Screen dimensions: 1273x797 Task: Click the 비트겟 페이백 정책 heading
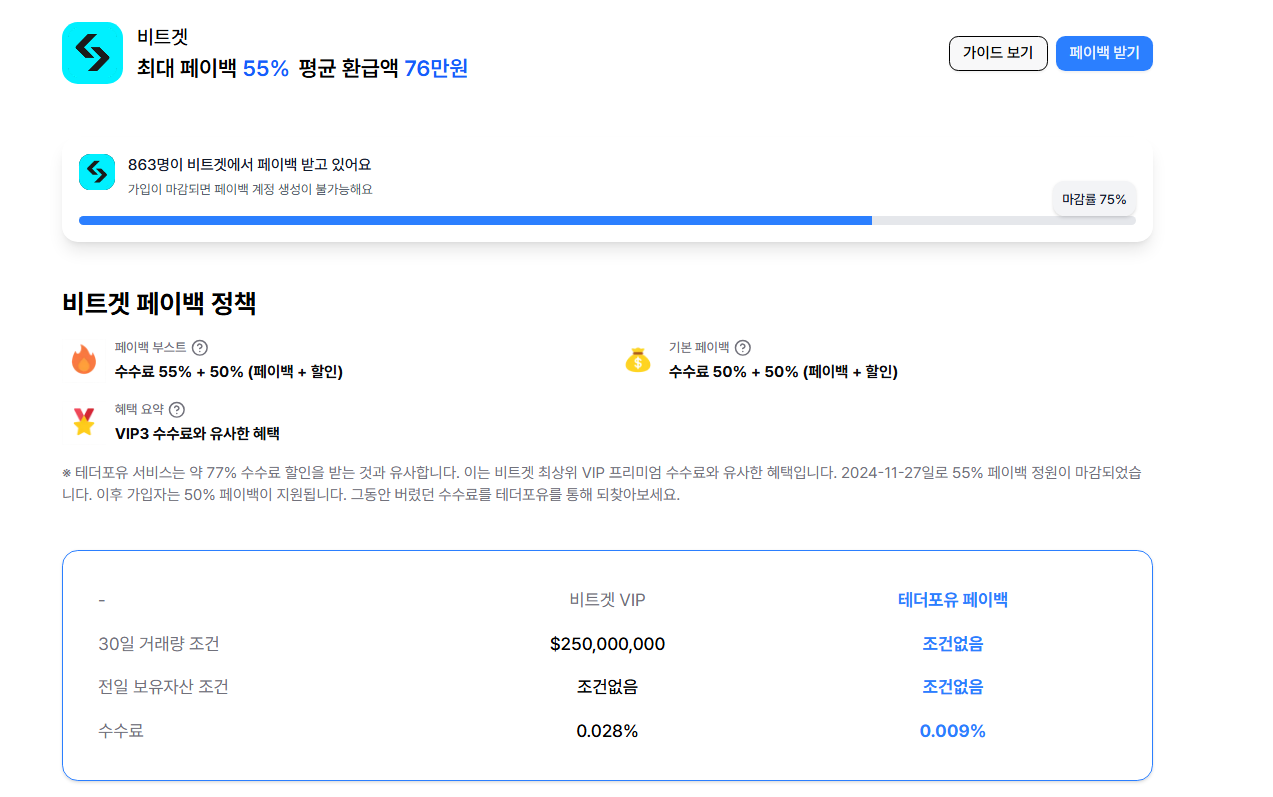click(159, 303)
